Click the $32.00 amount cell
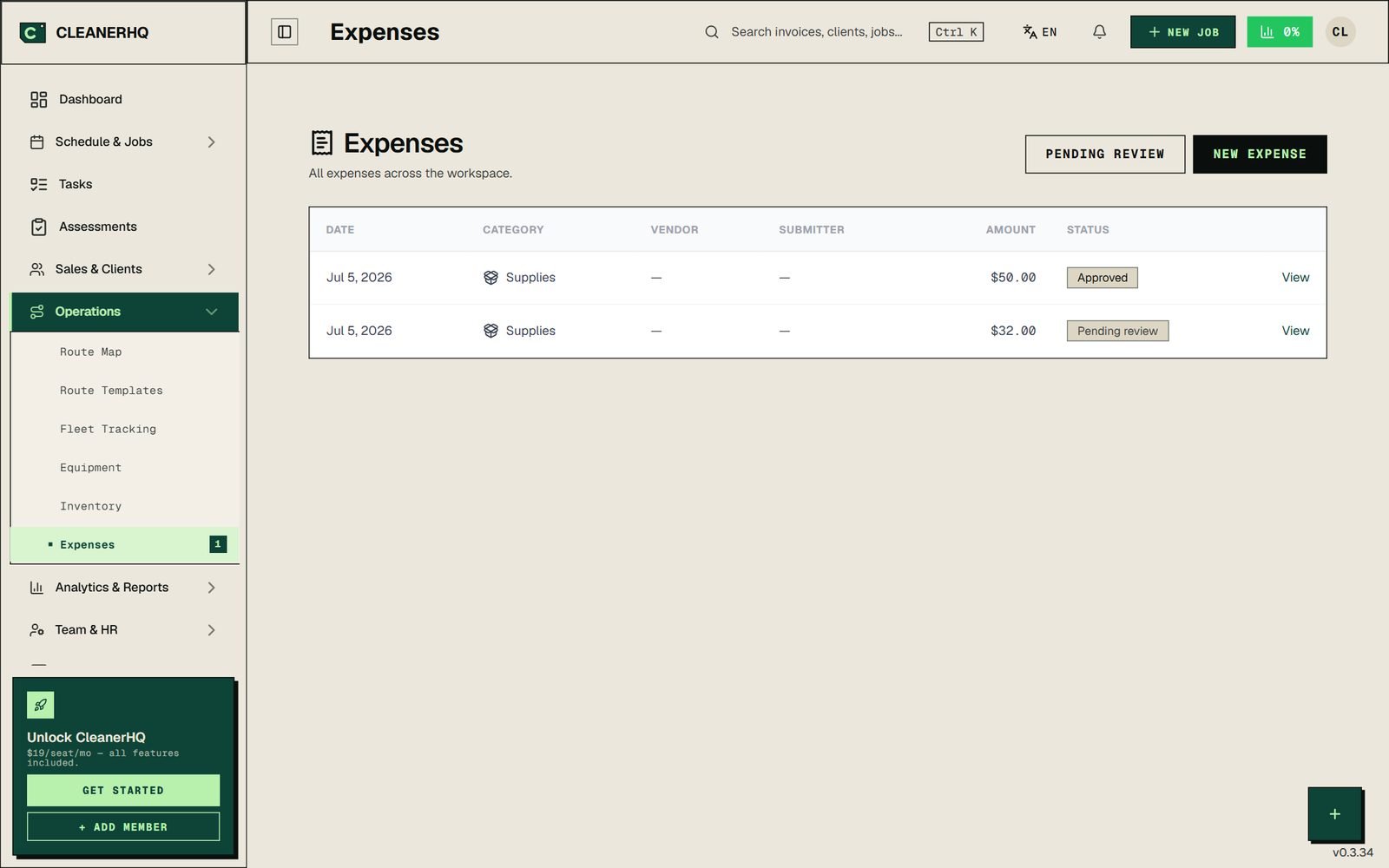1389x868 pixels. click(x=1013, y=331)
